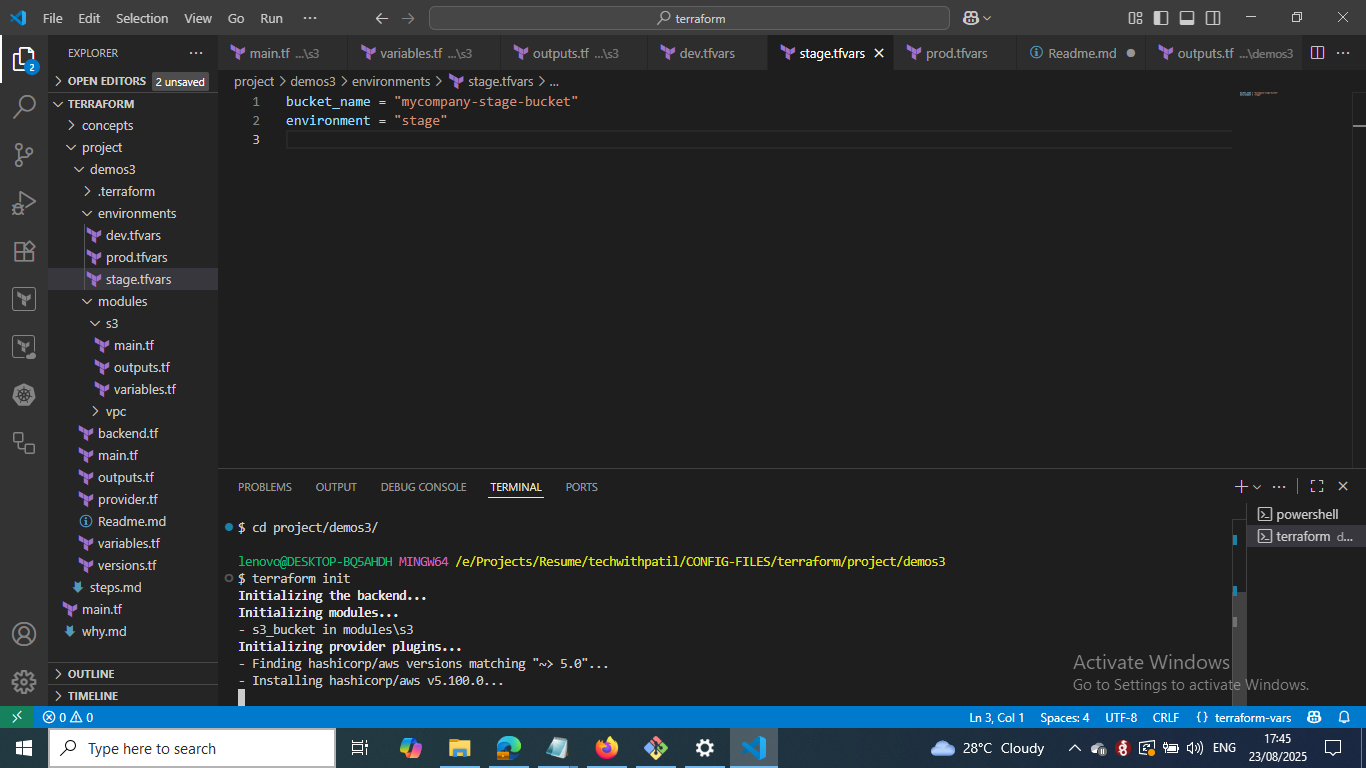Expand the concepts folder

pos(107,125)
